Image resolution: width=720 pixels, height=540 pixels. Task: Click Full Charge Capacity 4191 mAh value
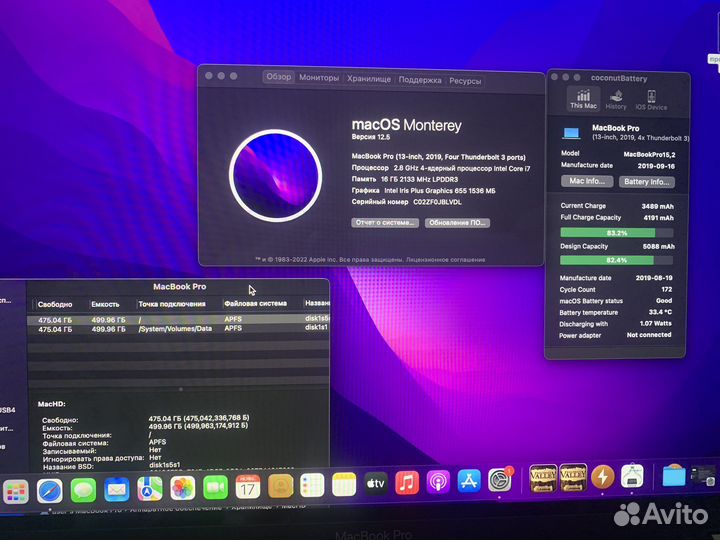[x=658, y=218]
